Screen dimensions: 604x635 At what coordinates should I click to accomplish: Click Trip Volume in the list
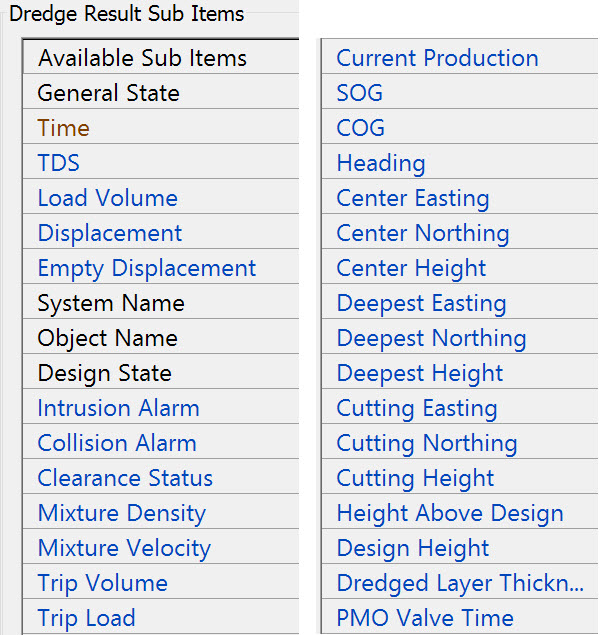click(103, 583)
